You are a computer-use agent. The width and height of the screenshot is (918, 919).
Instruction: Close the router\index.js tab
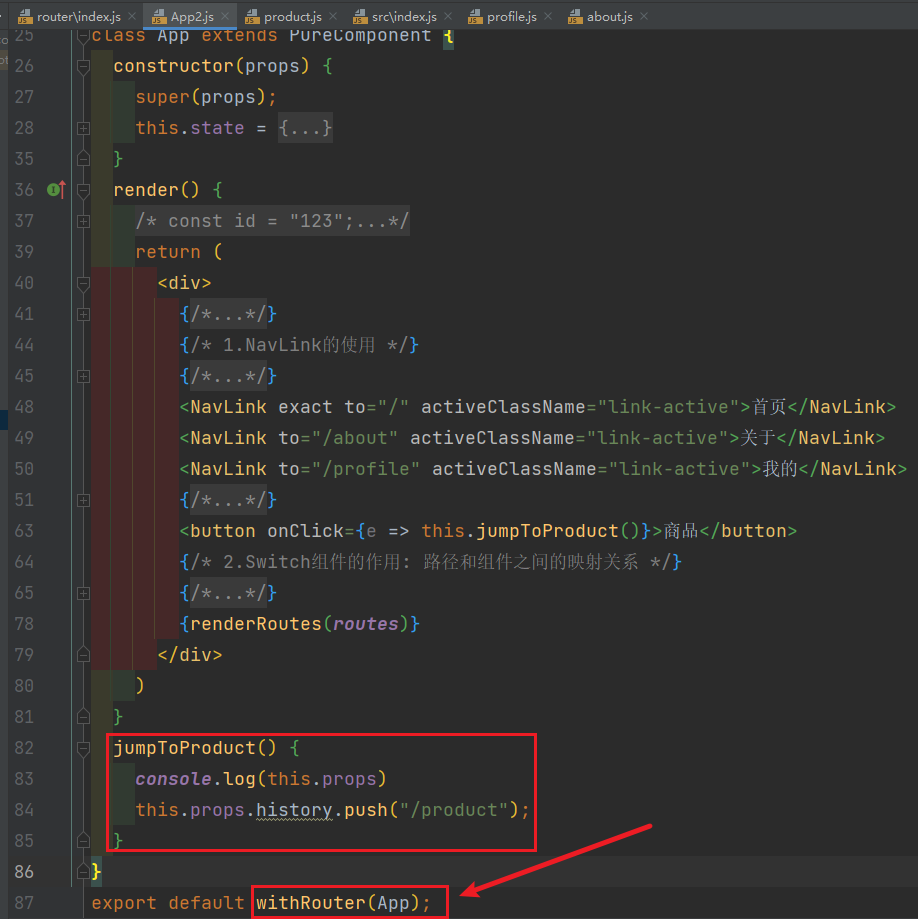coord(132,16)
